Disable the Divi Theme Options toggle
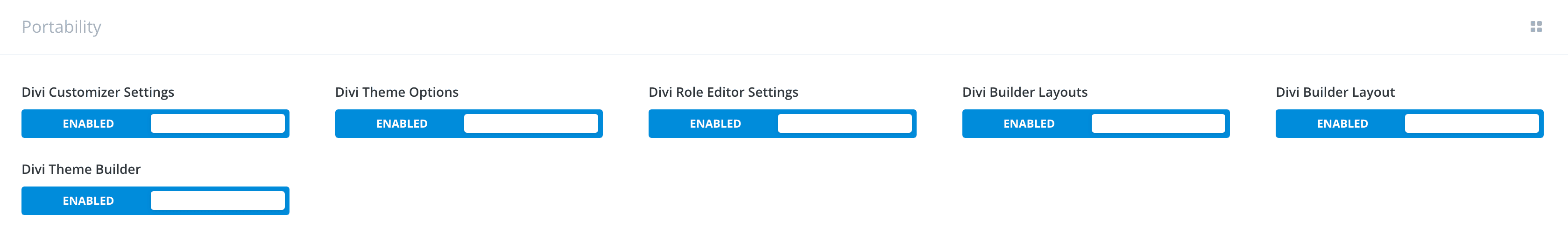The height and width of the screenshot is (244, 1568). click(x=469, y=124)
